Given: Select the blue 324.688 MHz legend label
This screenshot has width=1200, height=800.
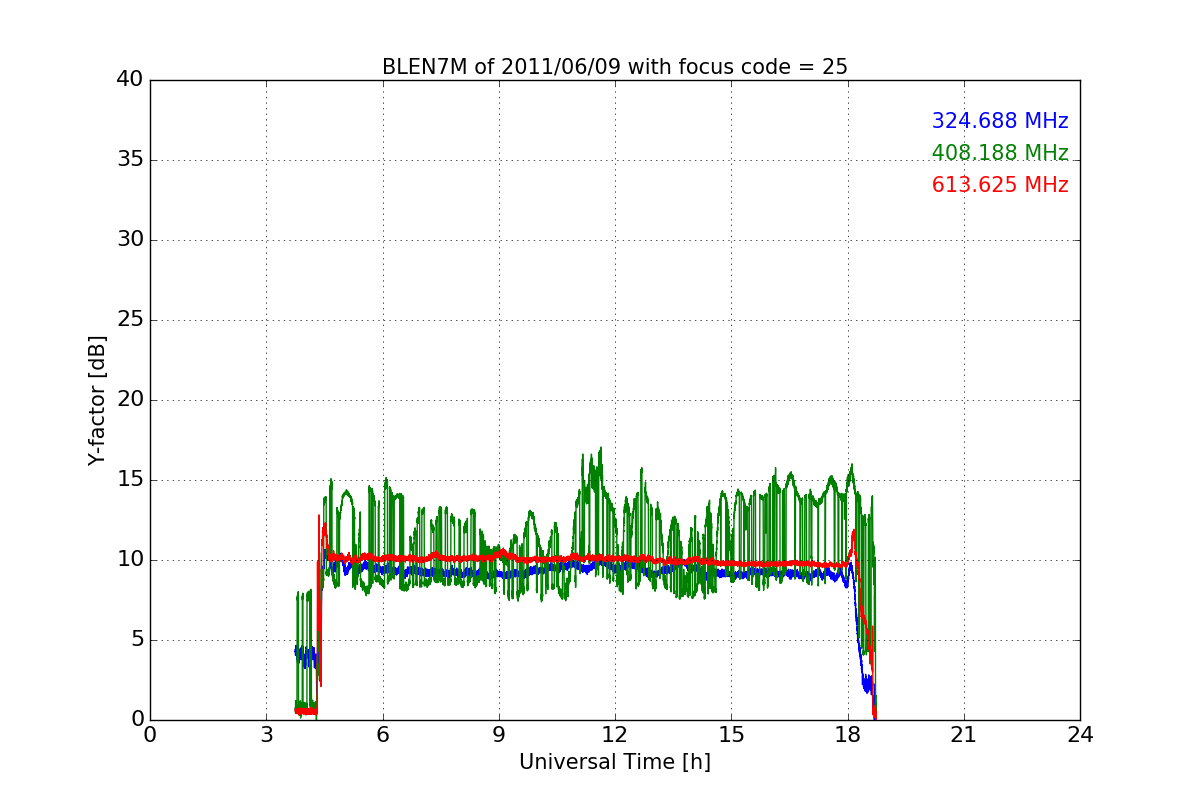Looking at the screenshot, I should [1000, 121].
